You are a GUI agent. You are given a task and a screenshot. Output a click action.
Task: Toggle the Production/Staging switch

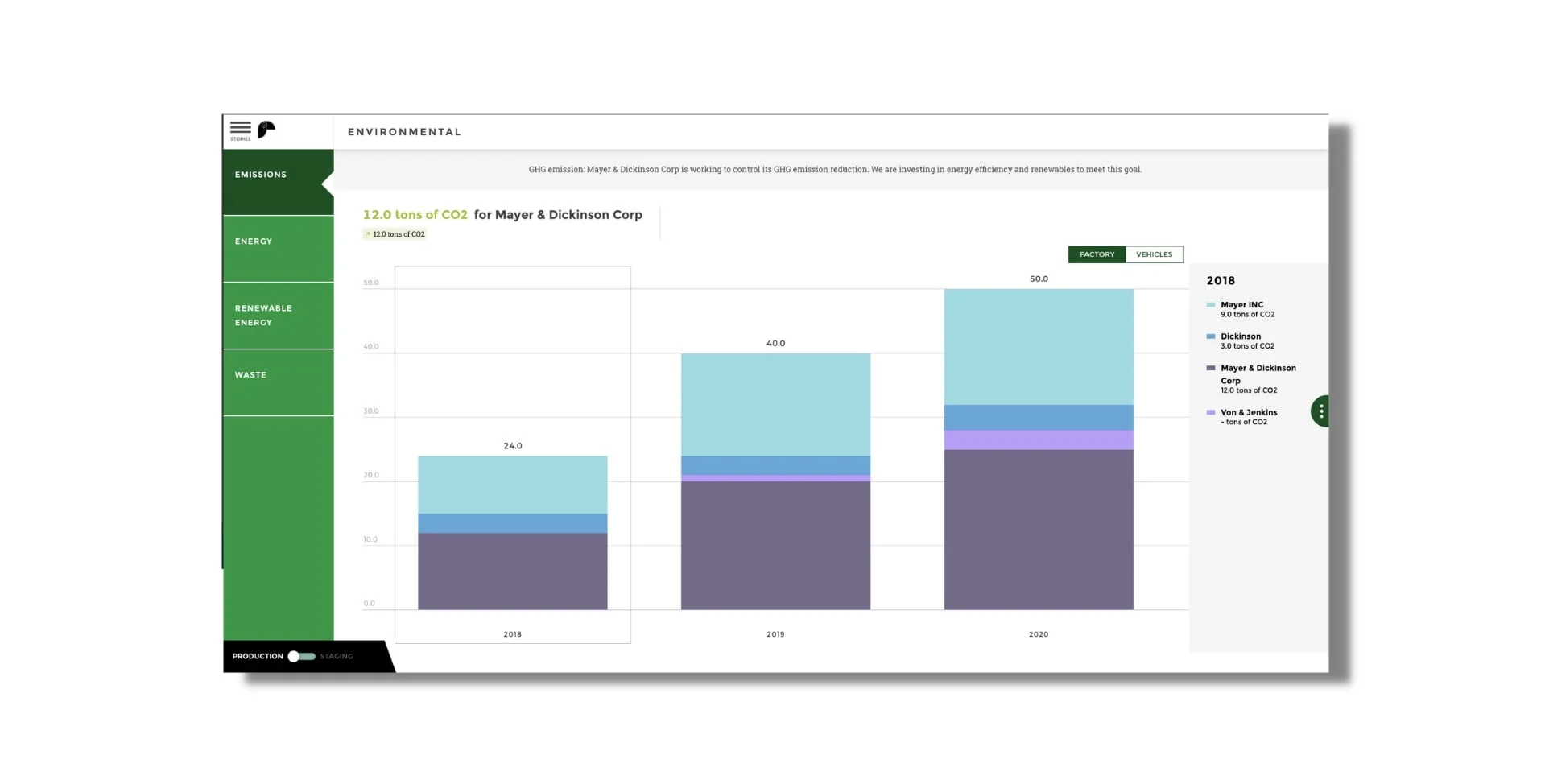301,657
